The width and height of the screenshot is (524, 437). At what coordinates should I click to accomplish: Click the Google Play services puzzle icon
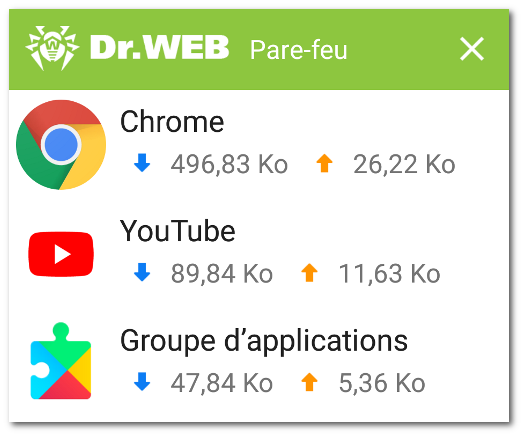[61, 361]
